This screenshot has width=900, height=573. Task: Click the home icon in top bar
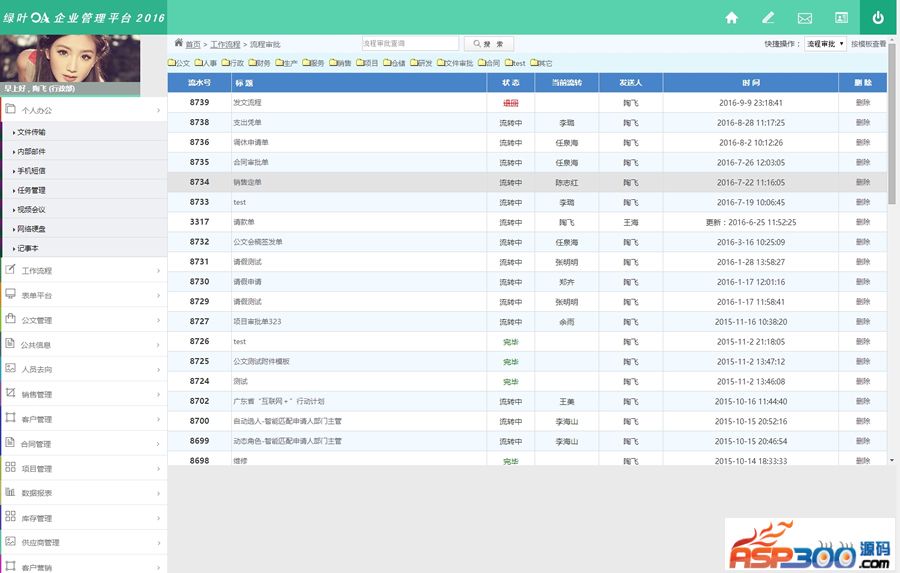[731, 17]
